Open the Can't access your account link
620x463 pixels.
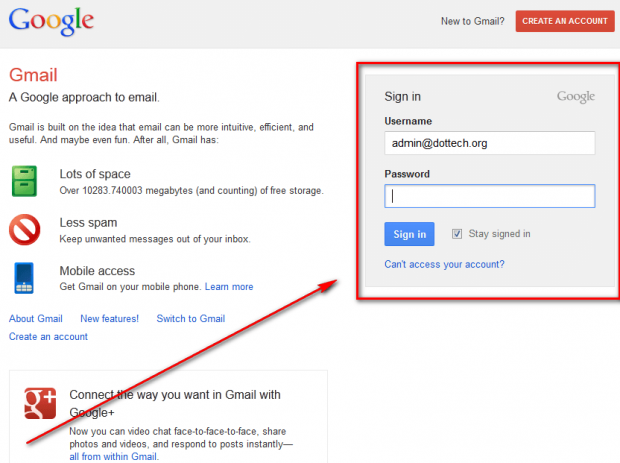click(444, 264)
